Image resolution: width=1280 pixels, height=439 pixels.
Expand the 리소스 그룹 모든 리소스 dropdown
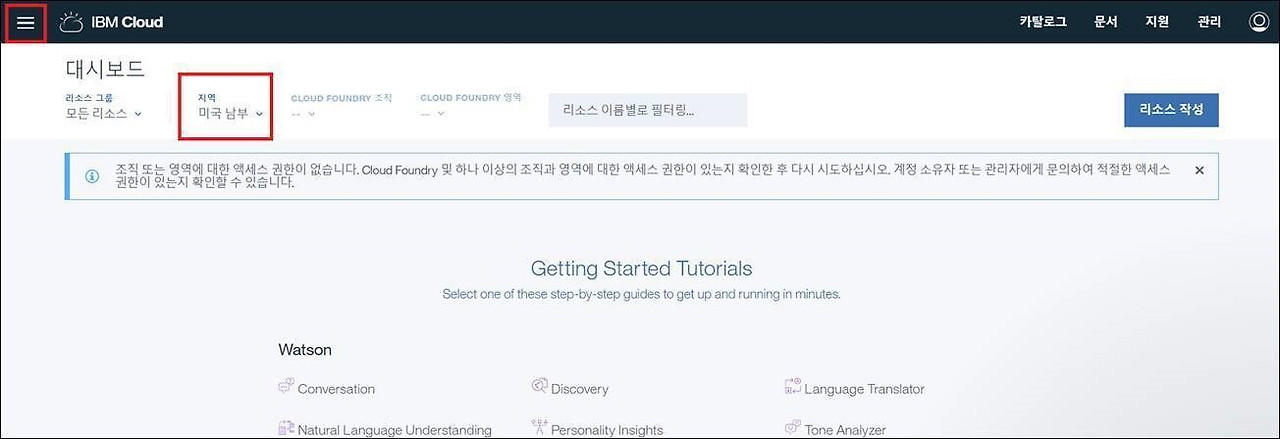tap(103, 114)
